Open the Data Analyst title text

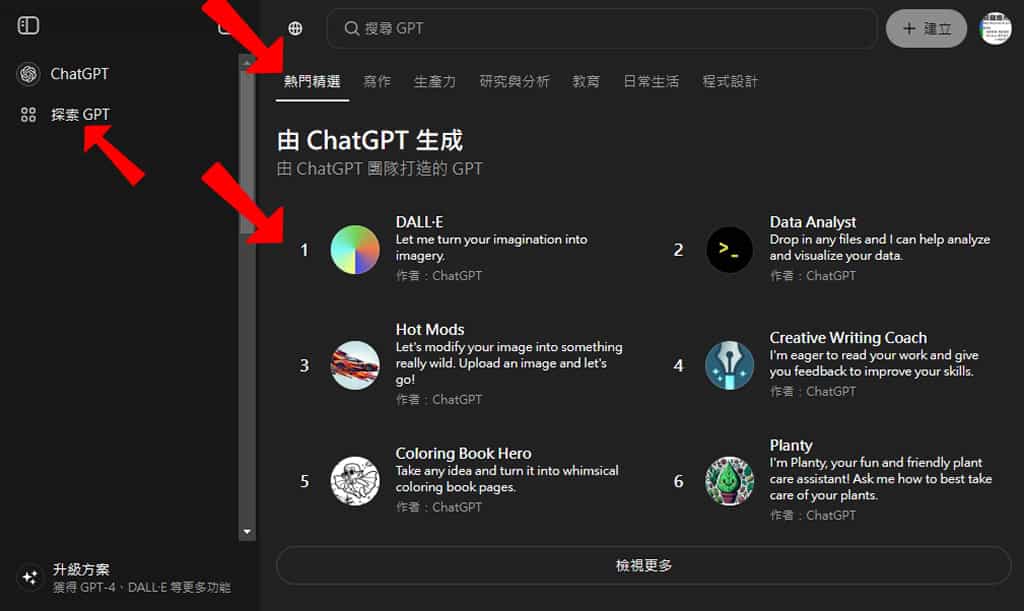click(812, 222)
